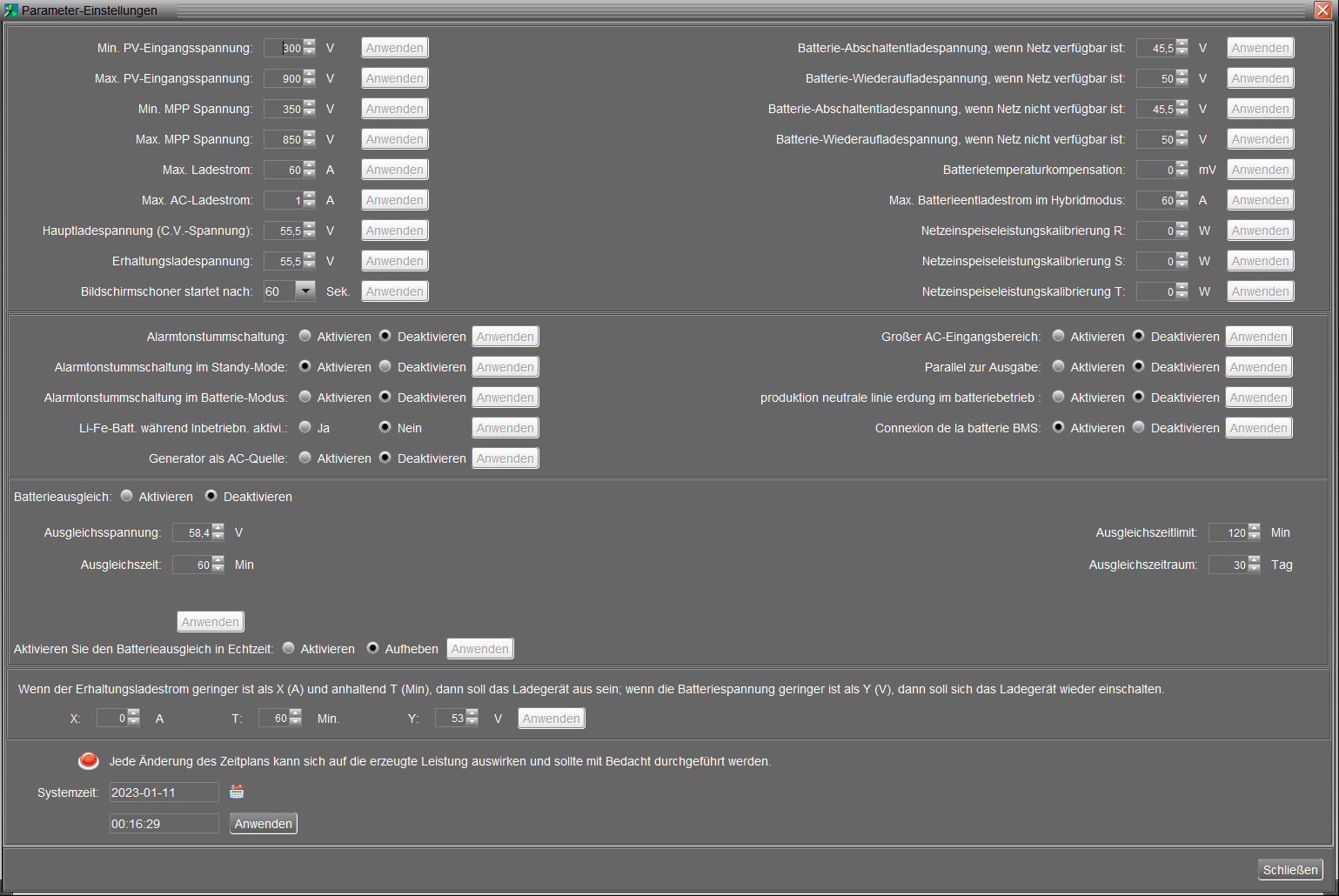
Task: Close the Parameter-Einstellungen window with the X
Action: [x=1322, y=10]
